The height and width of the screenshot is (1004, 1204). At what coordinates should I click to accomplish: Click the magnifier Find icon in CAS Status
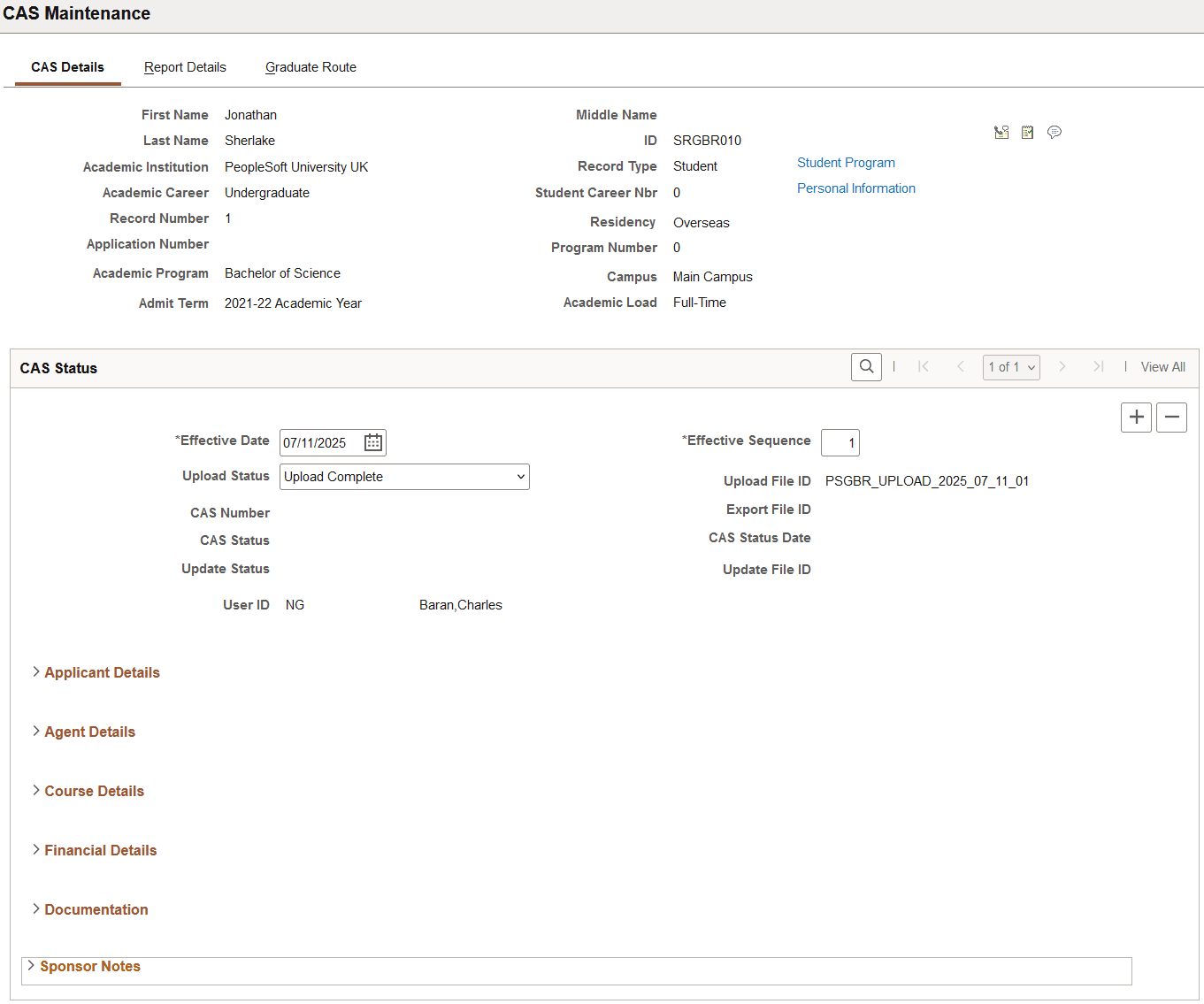867,367
